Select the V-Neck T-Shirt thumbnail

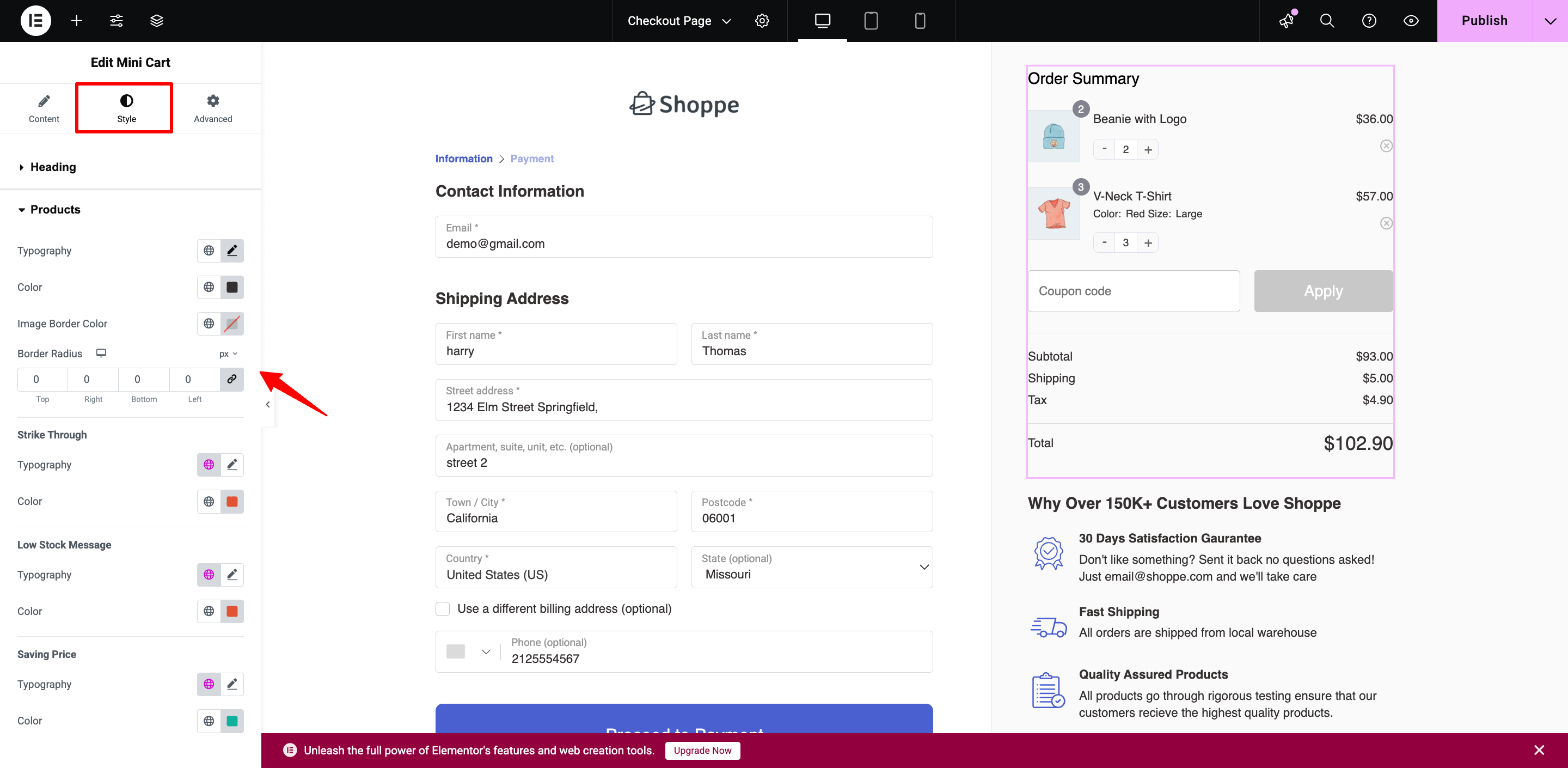(1053, 213)
